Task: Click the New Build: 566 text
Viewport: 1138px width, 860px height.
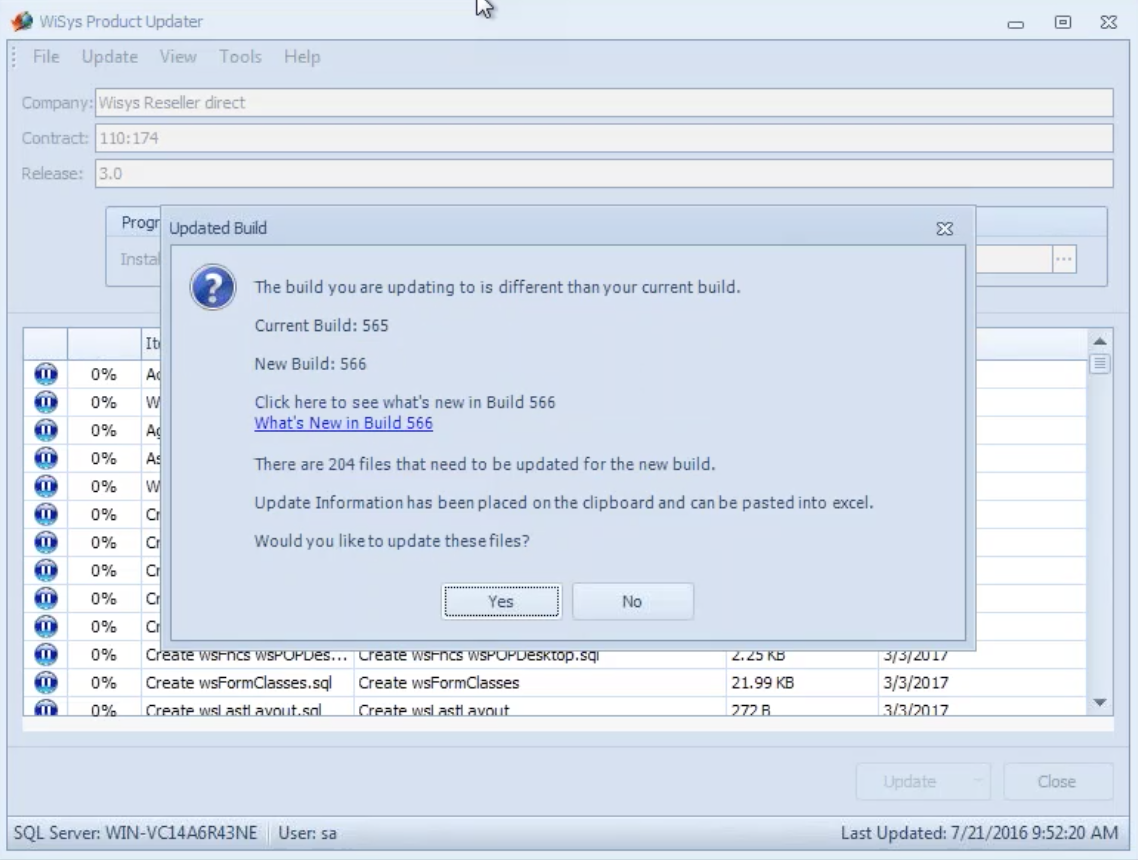Action: click(x=310, y=364)
